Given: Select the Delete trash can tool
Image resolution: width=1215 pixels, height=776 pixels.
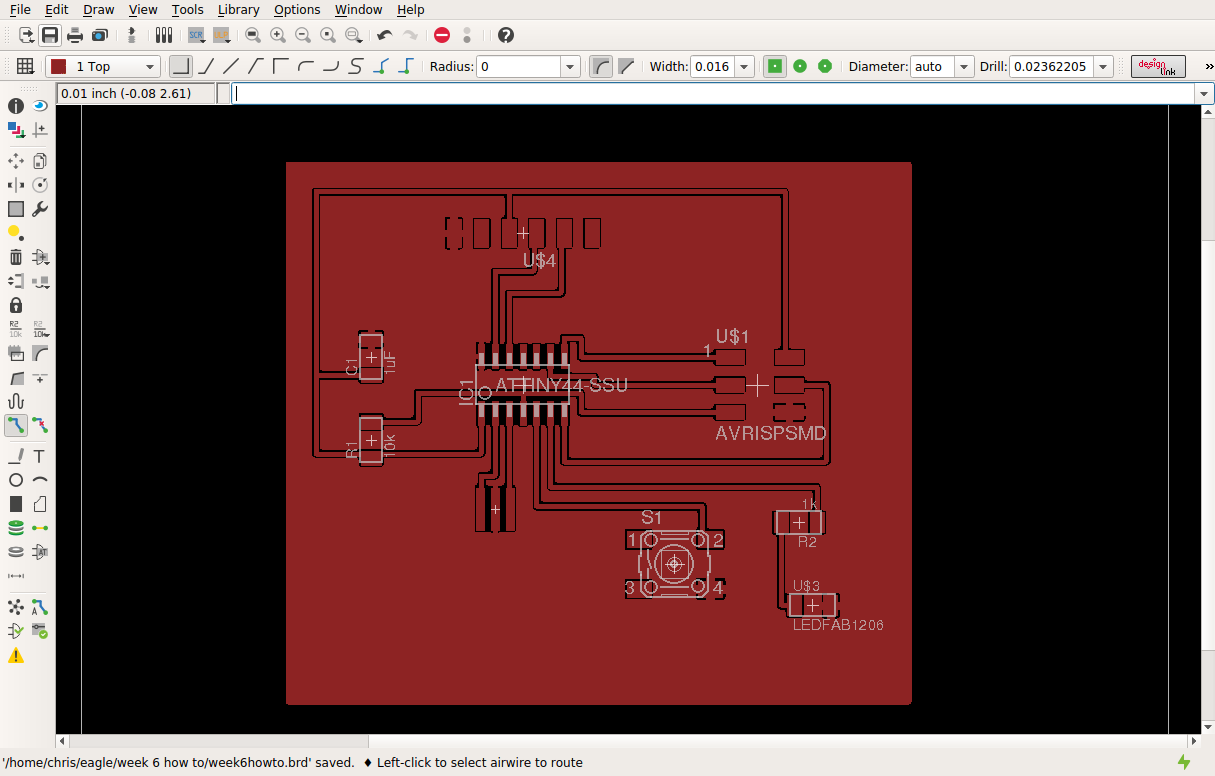Looking at the screenshot, I should pos(16,257).
